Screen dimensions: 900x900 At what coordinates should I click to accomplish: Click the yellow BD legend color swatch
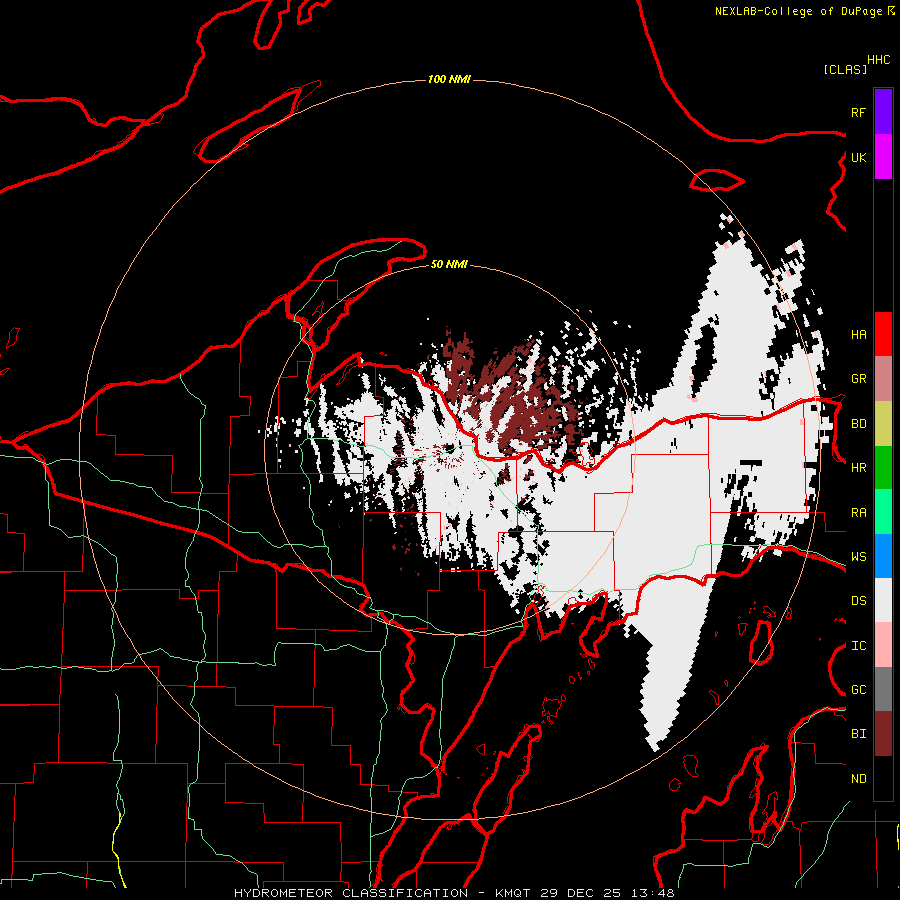point(883,423)
